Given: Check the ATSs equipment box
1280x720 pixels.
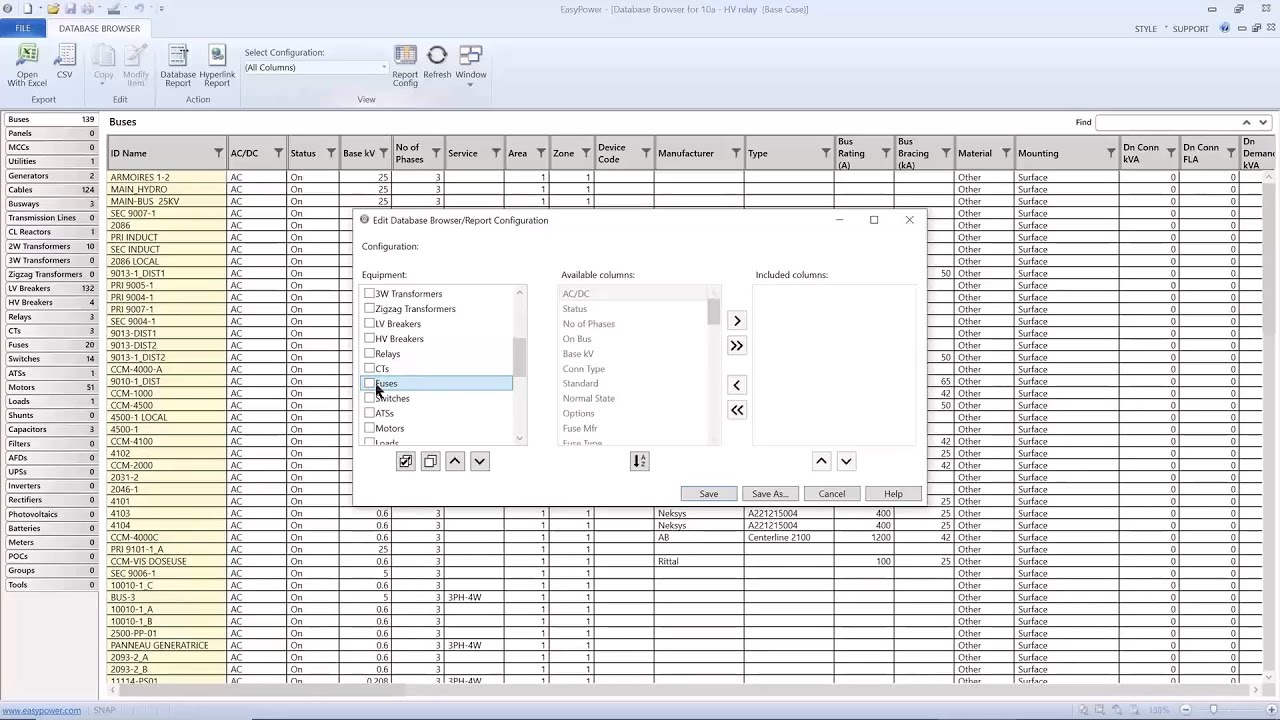Looking at the screenshot, I should pos(369,413).
